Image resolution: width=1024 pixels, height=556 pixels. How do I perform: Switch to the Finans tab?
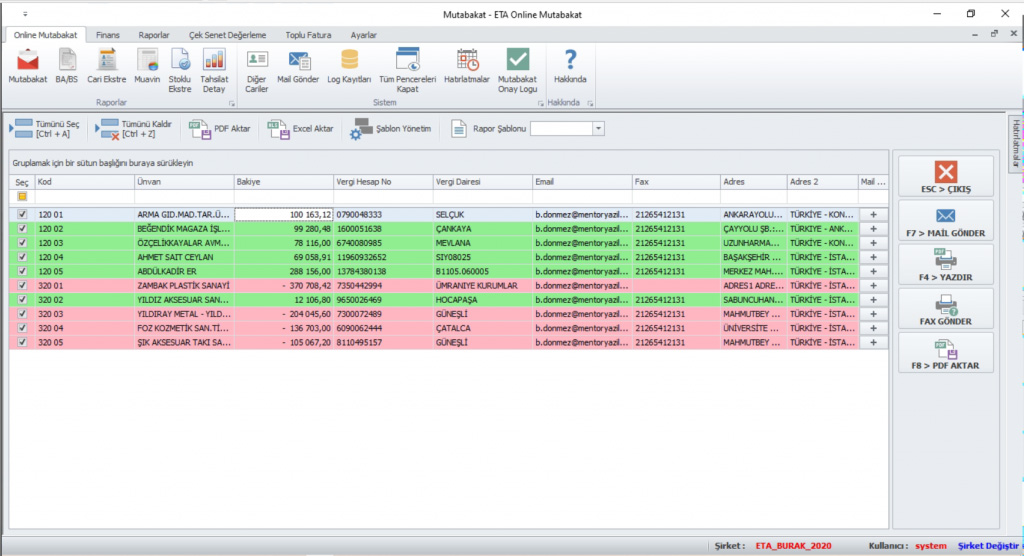pyautogui.click(x=108, y=35)
